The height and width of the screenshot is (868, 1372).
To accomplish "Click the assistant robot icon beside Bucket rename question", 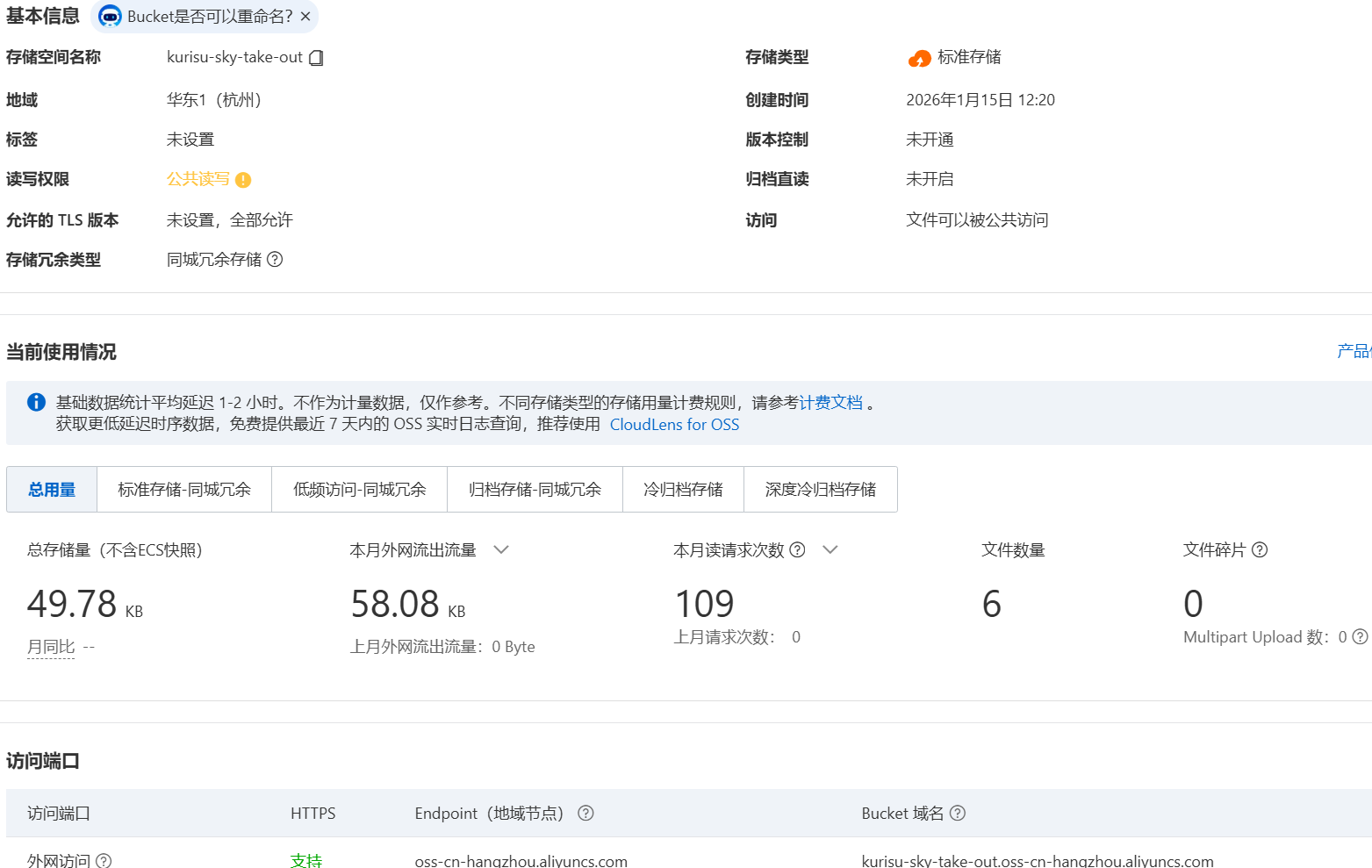I will [x=111, y=17].
